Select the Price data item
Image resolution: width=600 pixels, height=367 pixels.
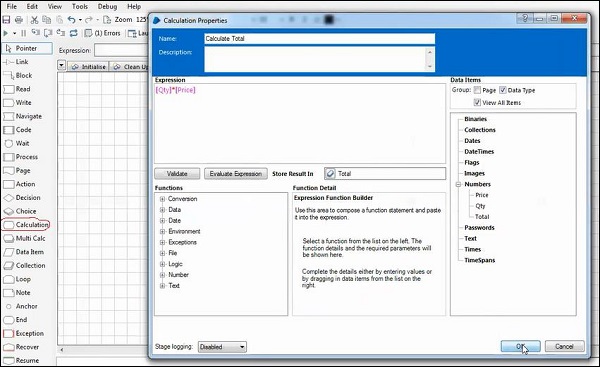coord(482,195)
